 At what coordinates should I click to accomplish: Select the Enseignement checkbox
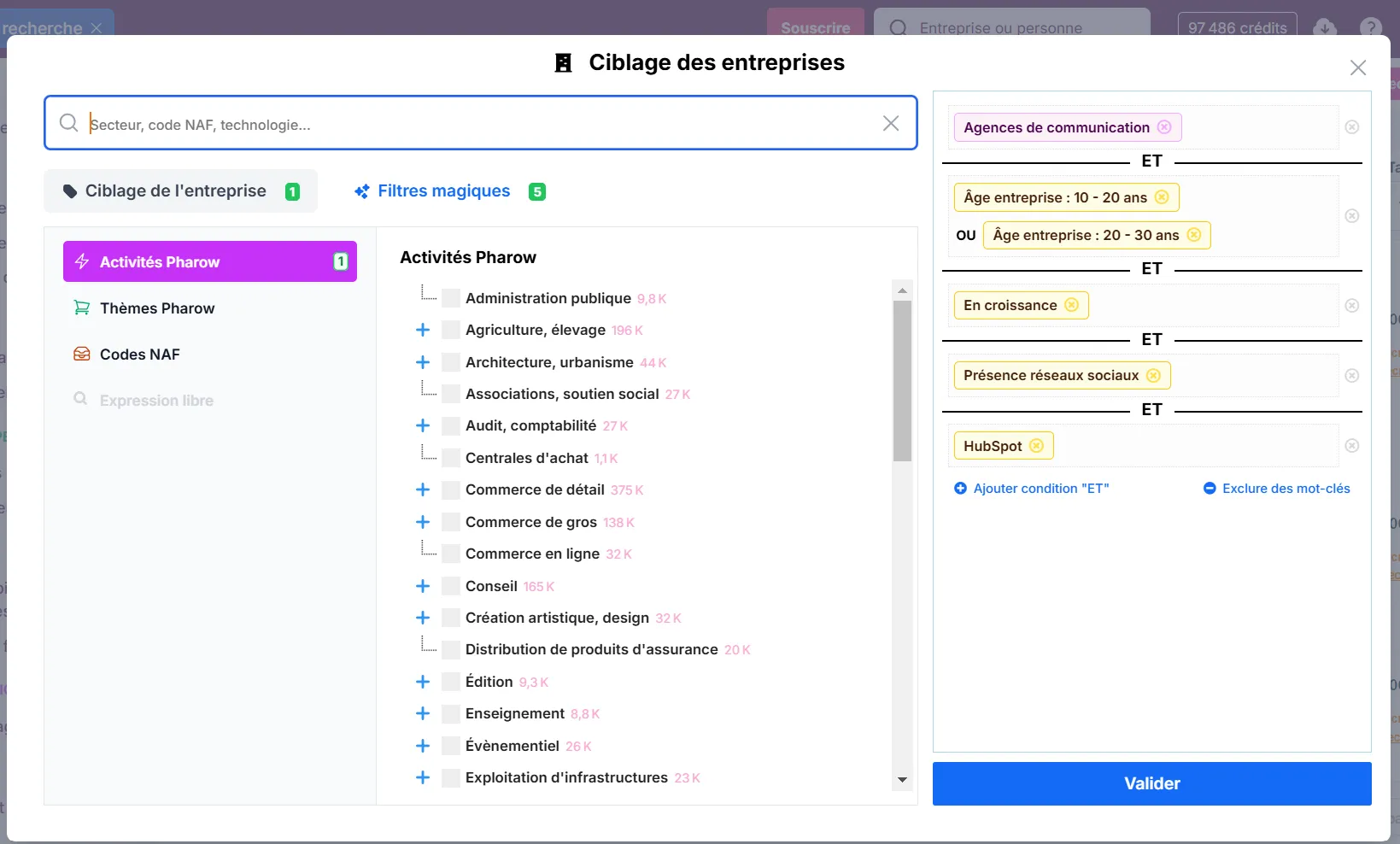click(451, 713)
